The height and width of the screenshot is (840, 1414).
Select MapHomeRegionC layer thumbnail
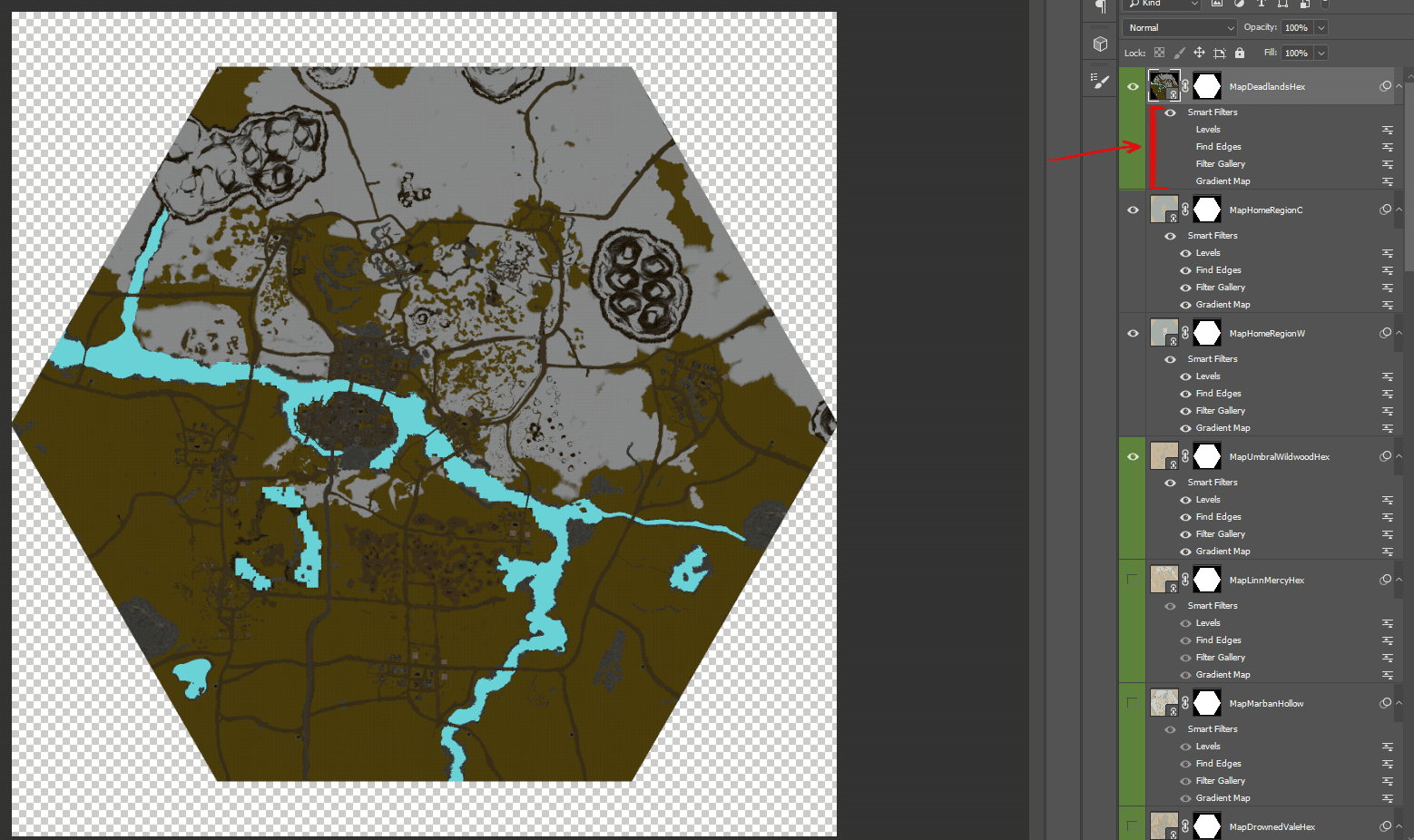1164,210
